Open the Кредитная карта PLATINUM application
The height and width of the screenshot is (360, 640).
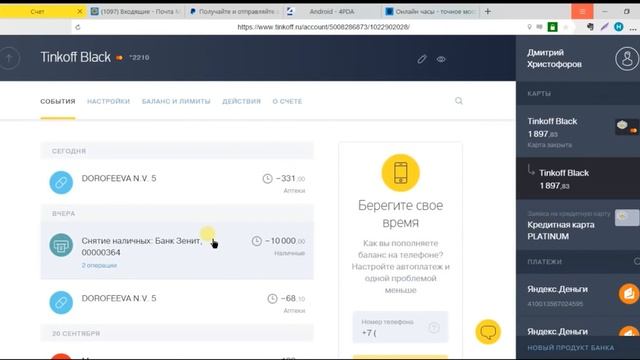pyautogui.click(x=578, y=225)
